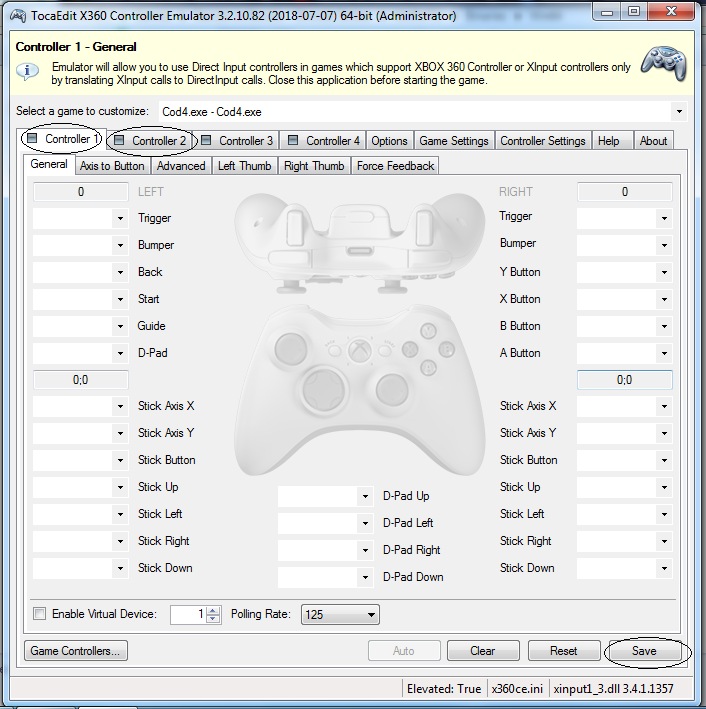Click Controller 4 tab status square icon
This screenshot has height=709, width=706.
coord(293,140)
